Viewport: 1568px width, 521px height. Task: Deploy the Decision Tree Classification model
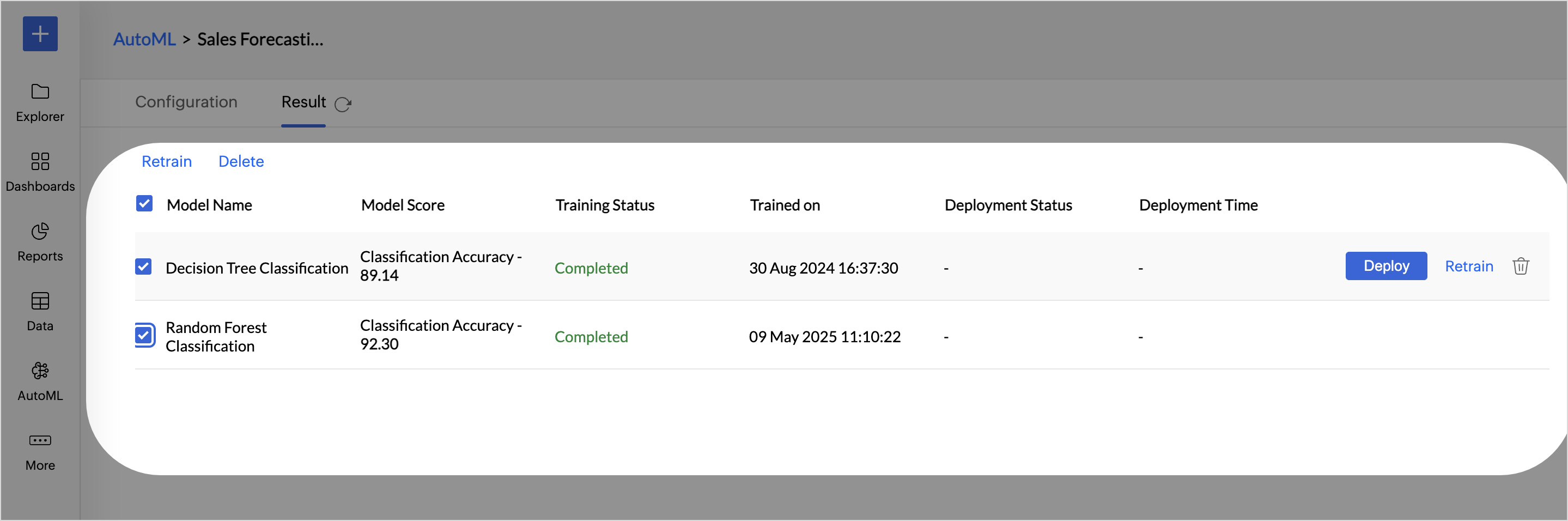pos(1386,266)
